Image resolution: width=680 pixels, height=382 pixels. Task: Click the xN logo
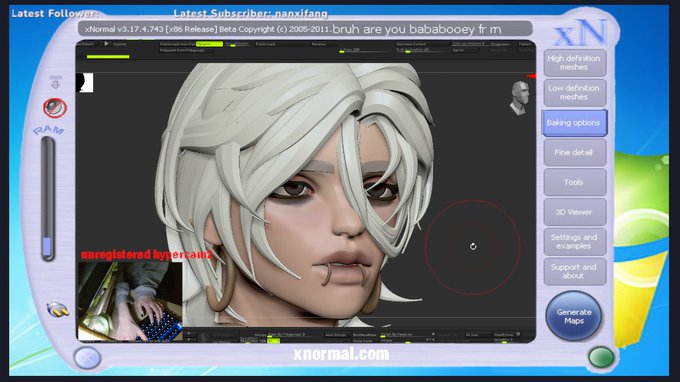click(x=581, y=33)
